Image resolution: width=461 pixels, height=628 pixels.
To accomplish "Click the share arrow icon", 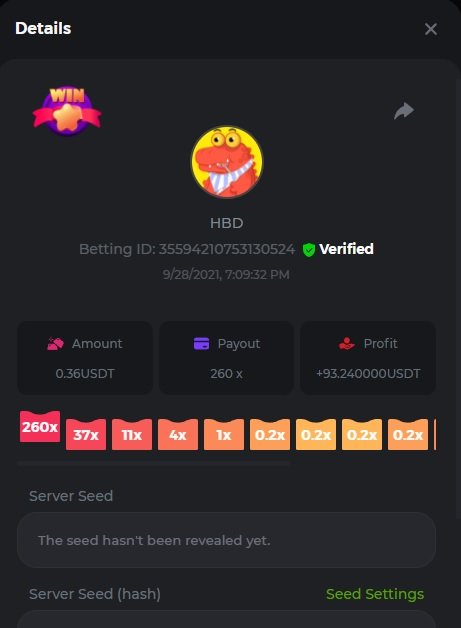I will click(404, 111).
